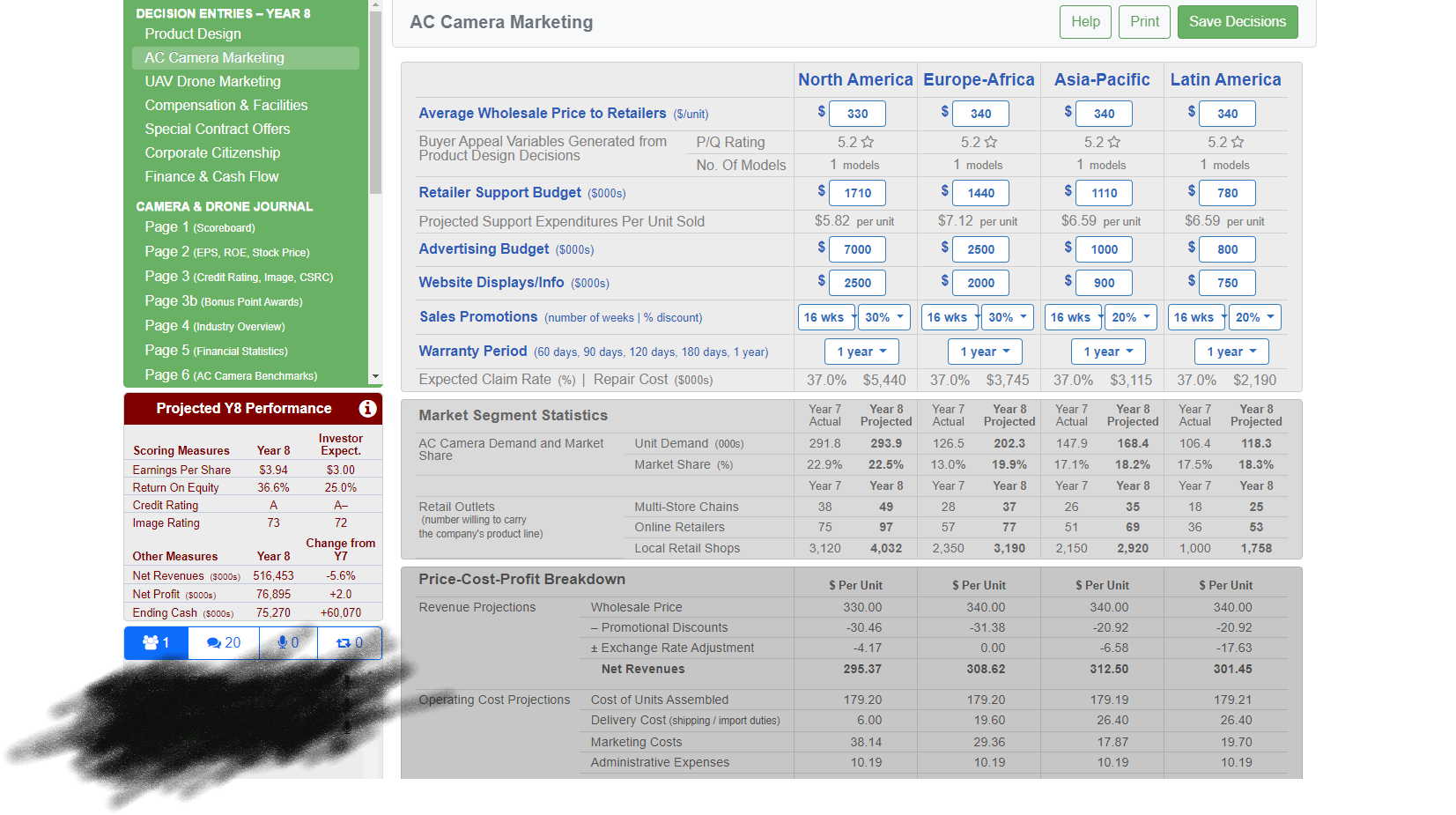
Task: Open Compensation & Facilities page
Action: [x=226, y=105]
